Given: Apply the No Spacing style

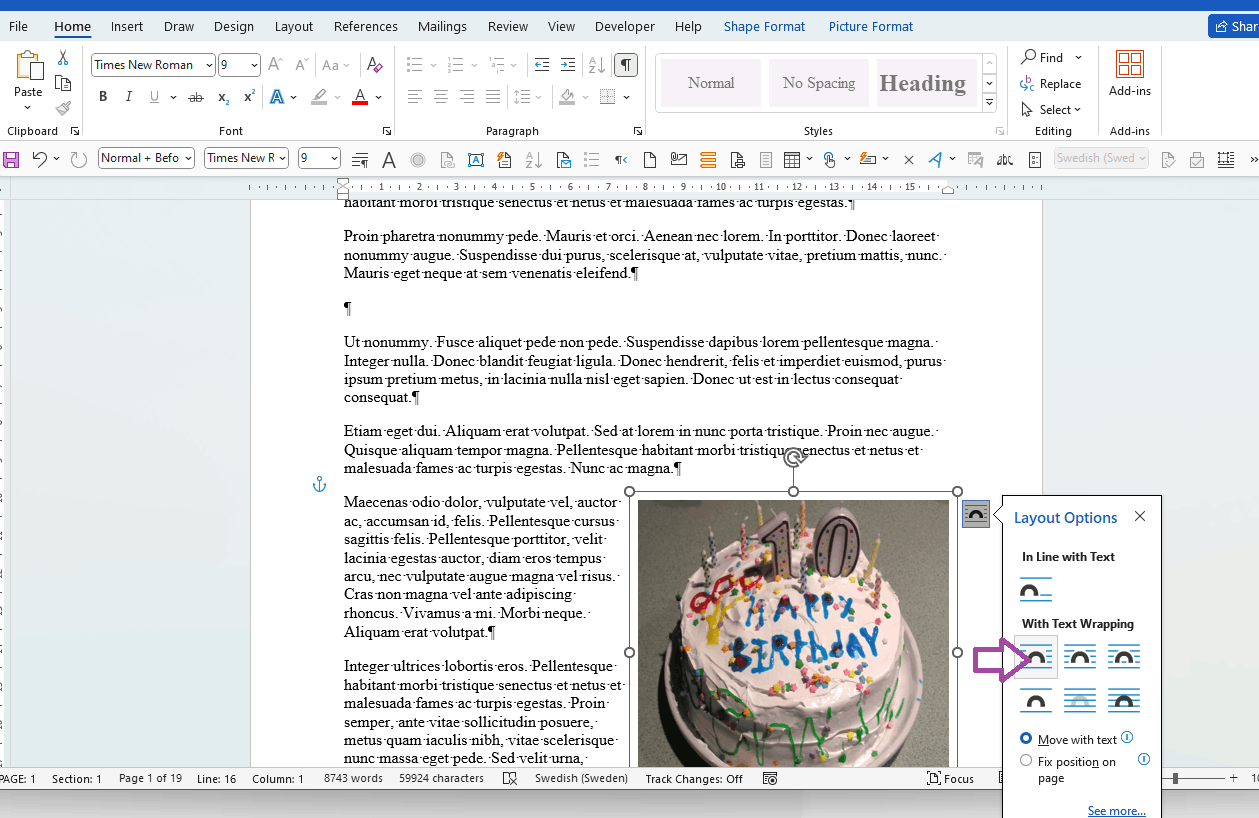Looking at the screenshot, I should pos(818,83).
